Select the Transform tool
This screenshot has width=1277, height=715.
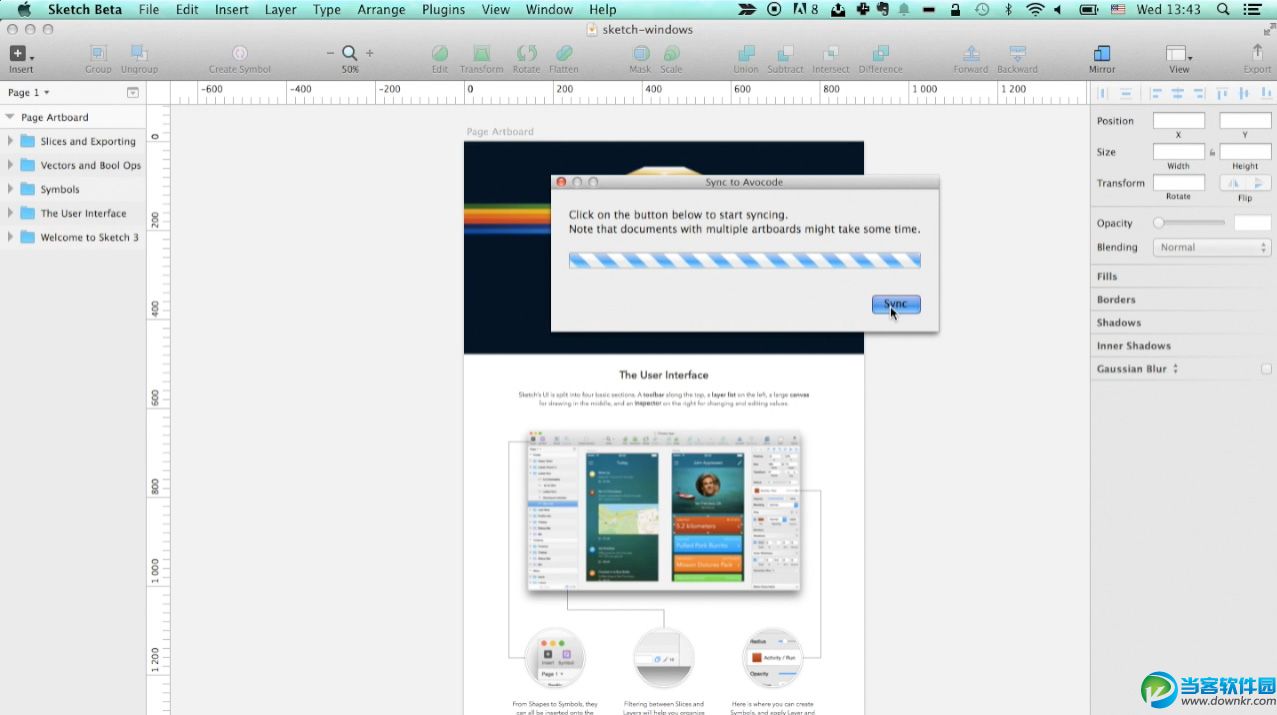pyautogui.click(x=482, y=53)
